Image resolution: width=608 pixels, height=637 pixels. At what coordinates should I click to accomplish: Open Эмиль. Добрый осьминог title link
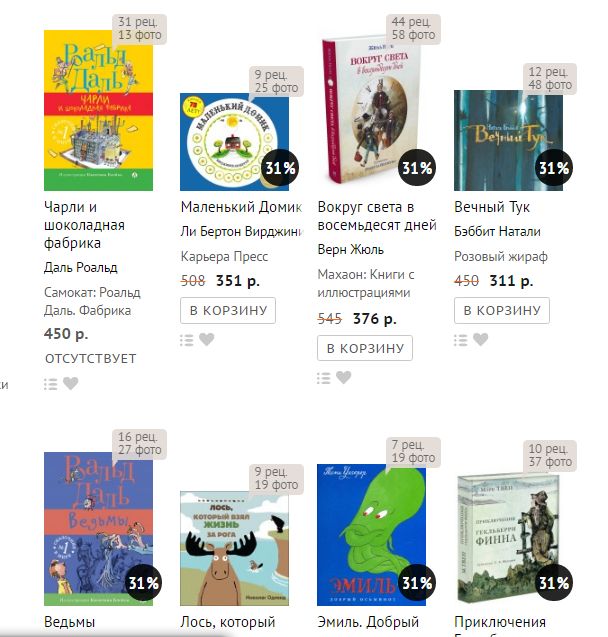tap(368, 622)
